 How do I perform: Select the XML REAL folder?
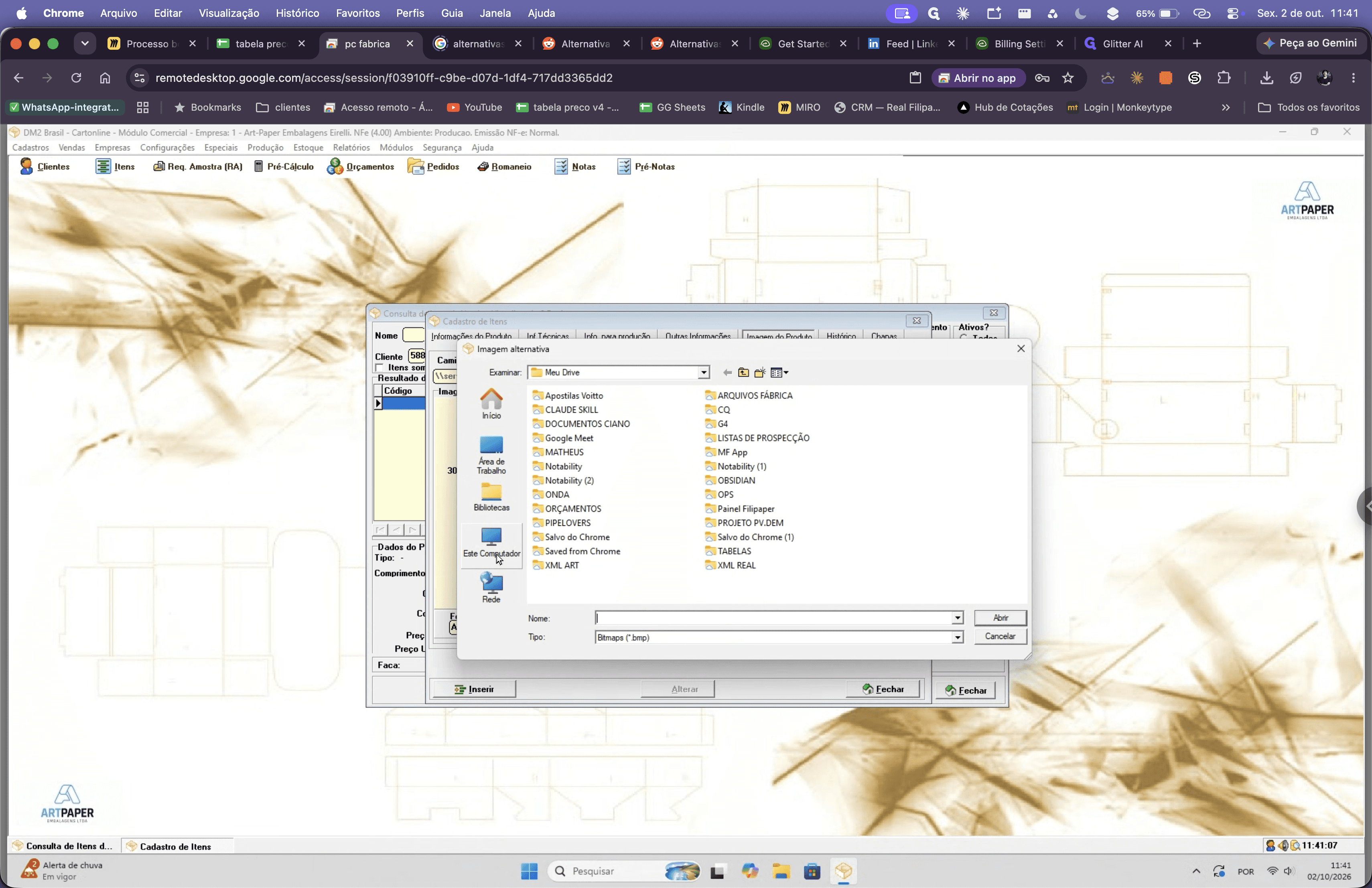(731, 565)
